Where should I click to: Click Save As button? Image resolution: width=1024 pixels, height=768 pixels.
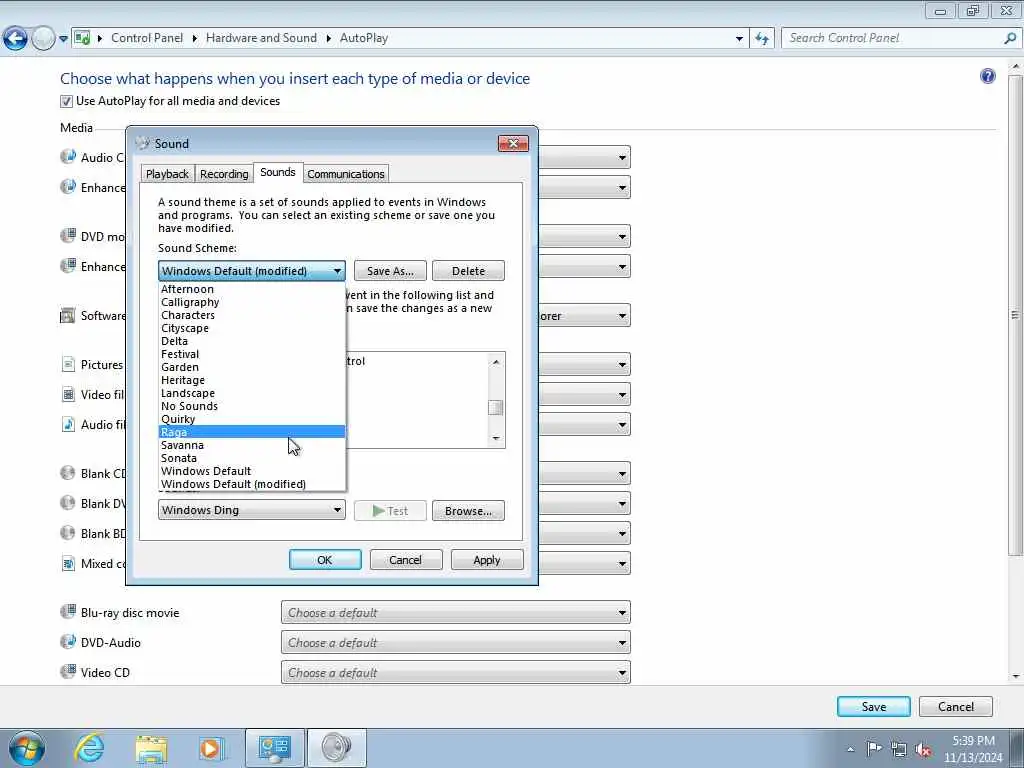(390, 271)
